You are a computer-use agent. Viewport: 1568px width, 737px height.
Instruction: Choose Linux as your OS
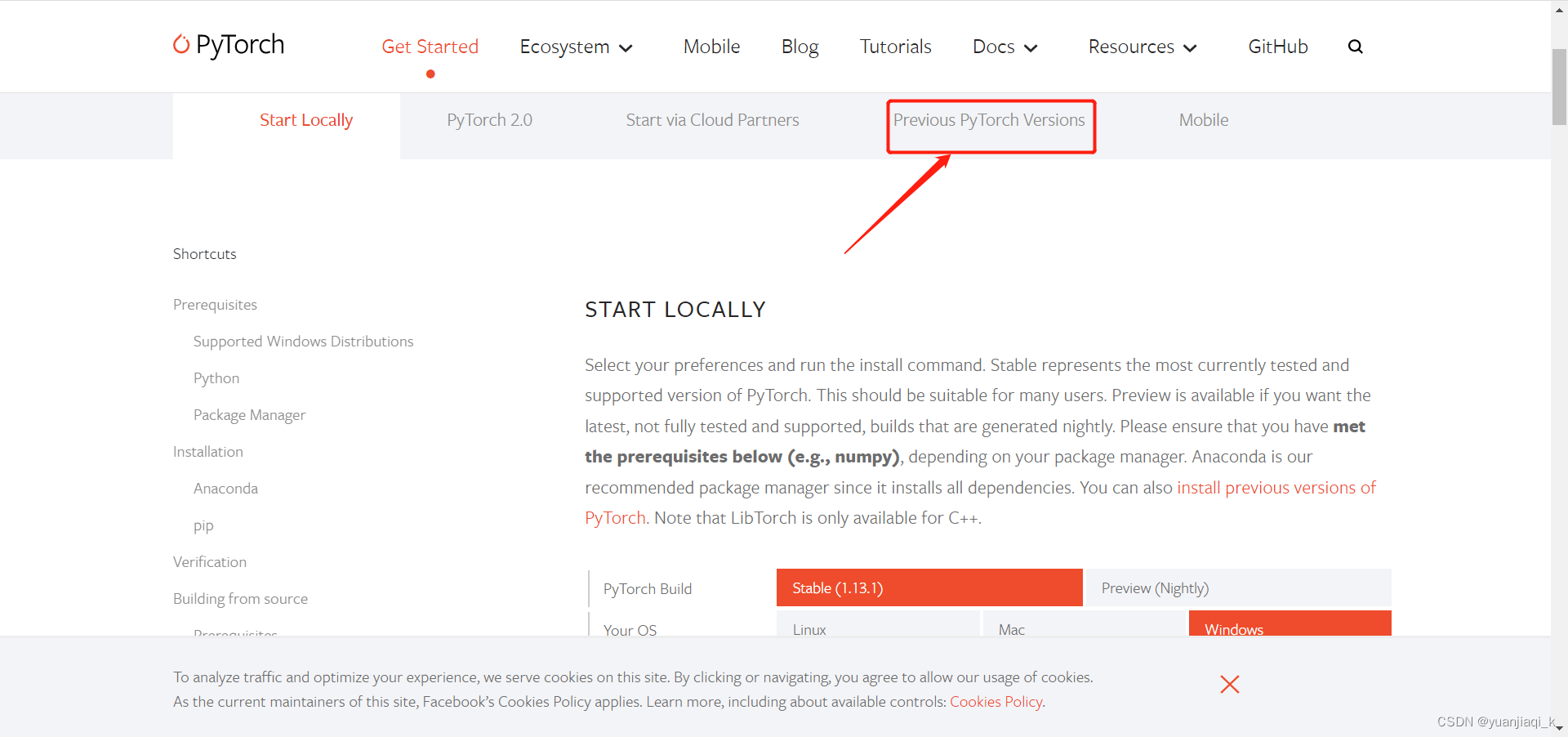[x=878, y=625]
